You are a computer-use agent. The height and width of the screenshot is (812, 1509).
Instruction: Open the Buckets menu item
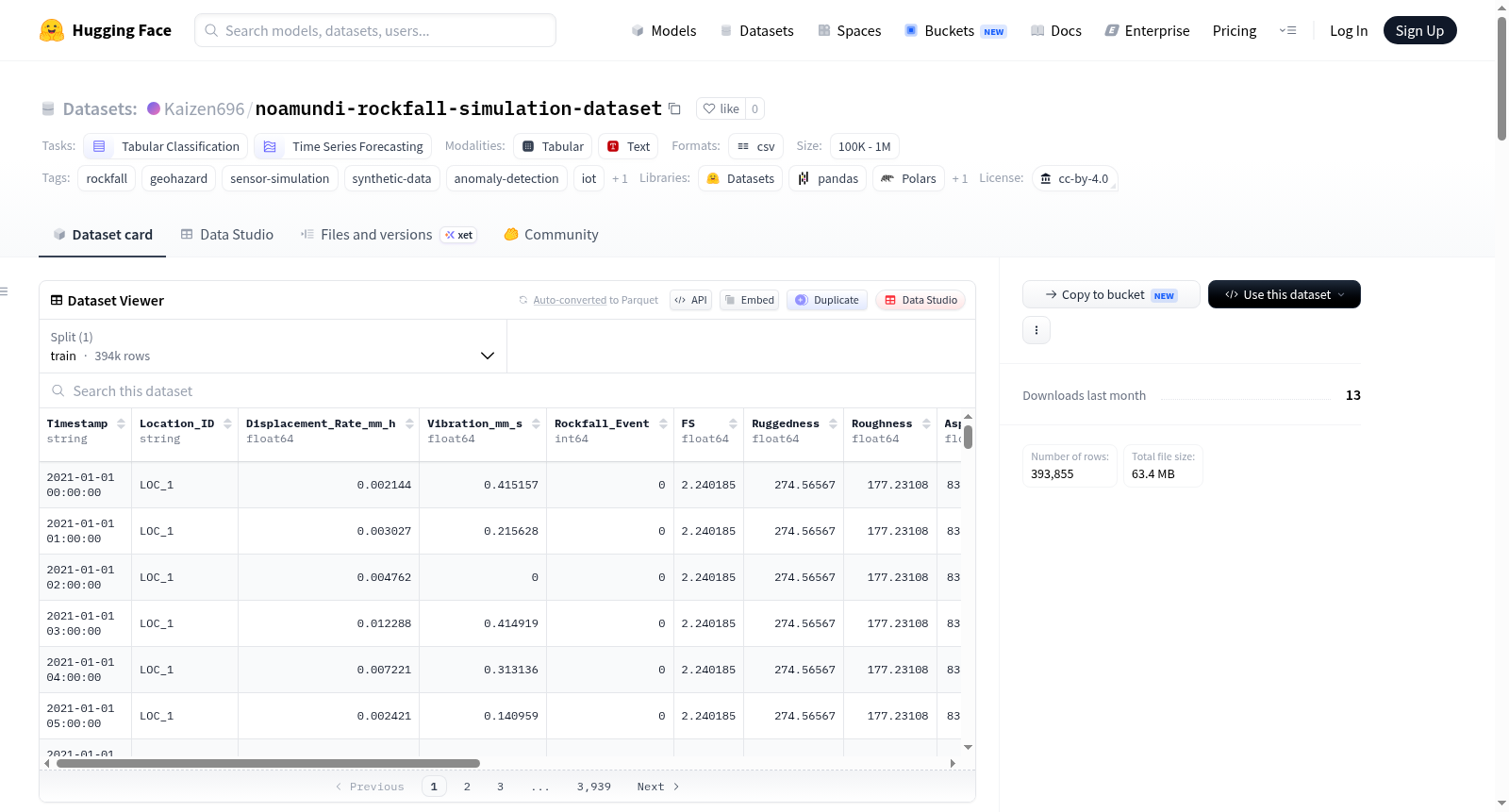(954, 30)
